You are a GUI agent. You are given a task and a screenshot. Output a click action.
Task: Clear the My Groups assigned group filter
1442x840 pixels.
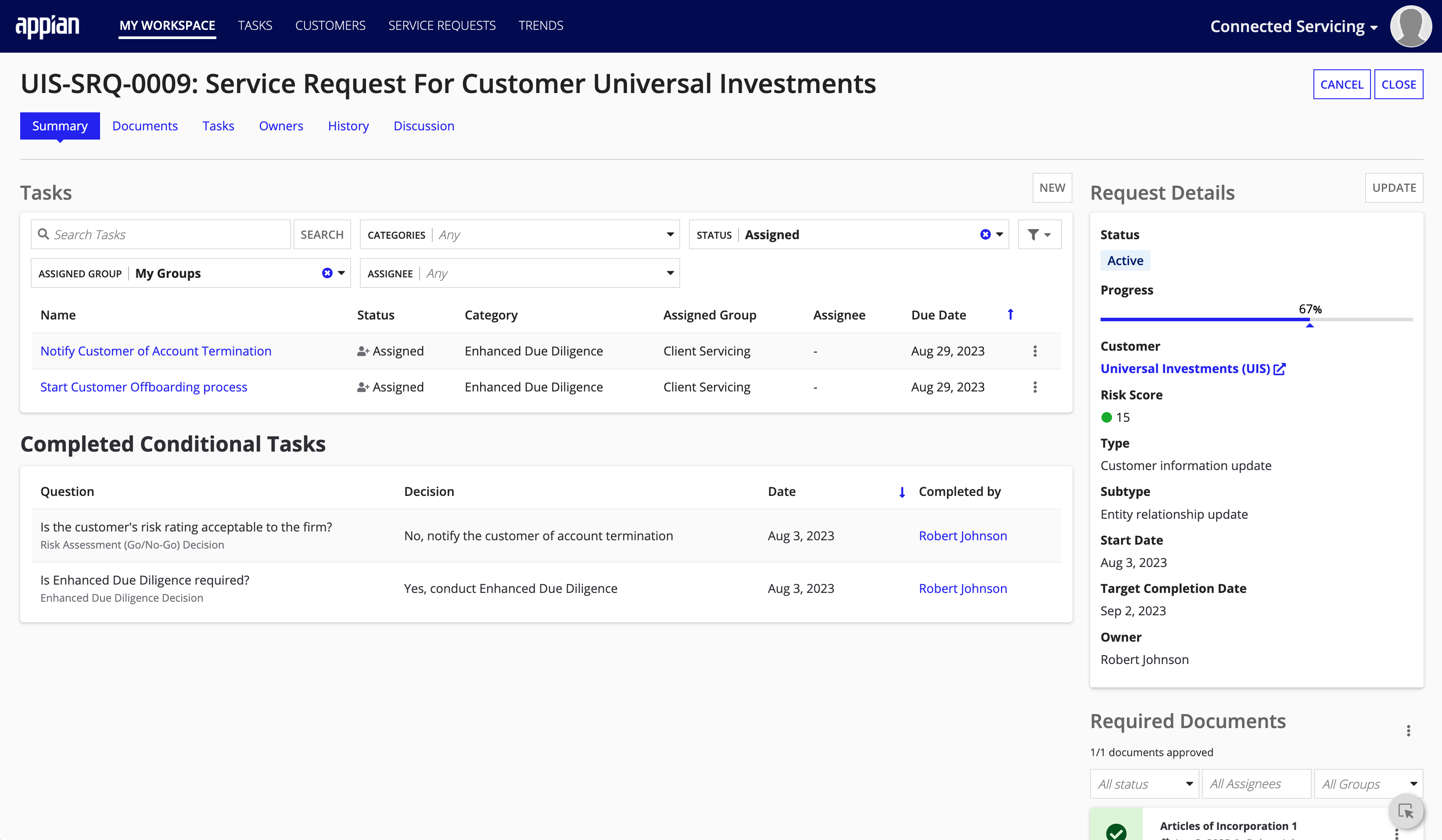[x=327, y=273]
